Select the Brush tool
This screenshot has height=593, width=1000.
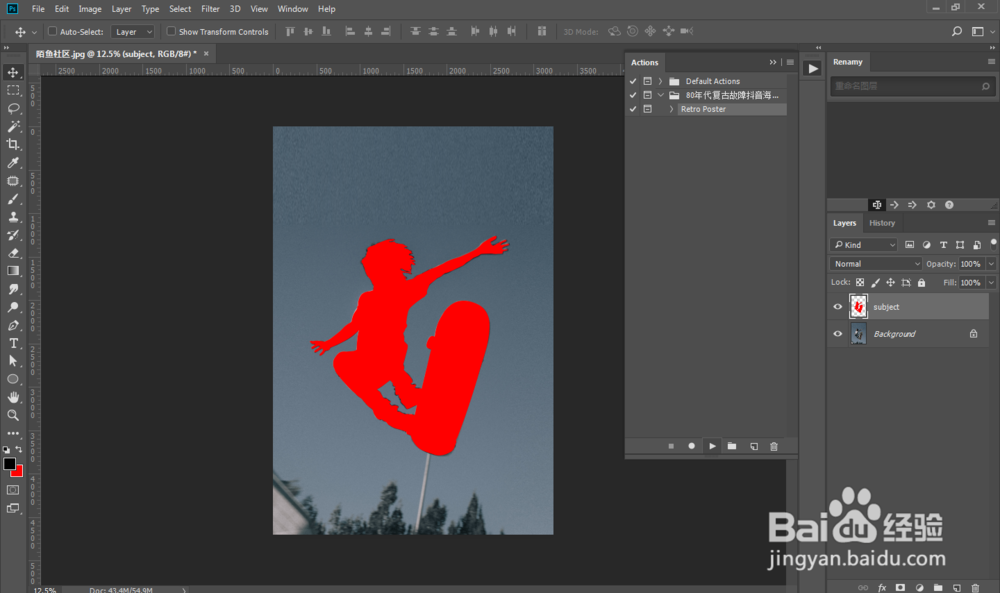[13, 199]
